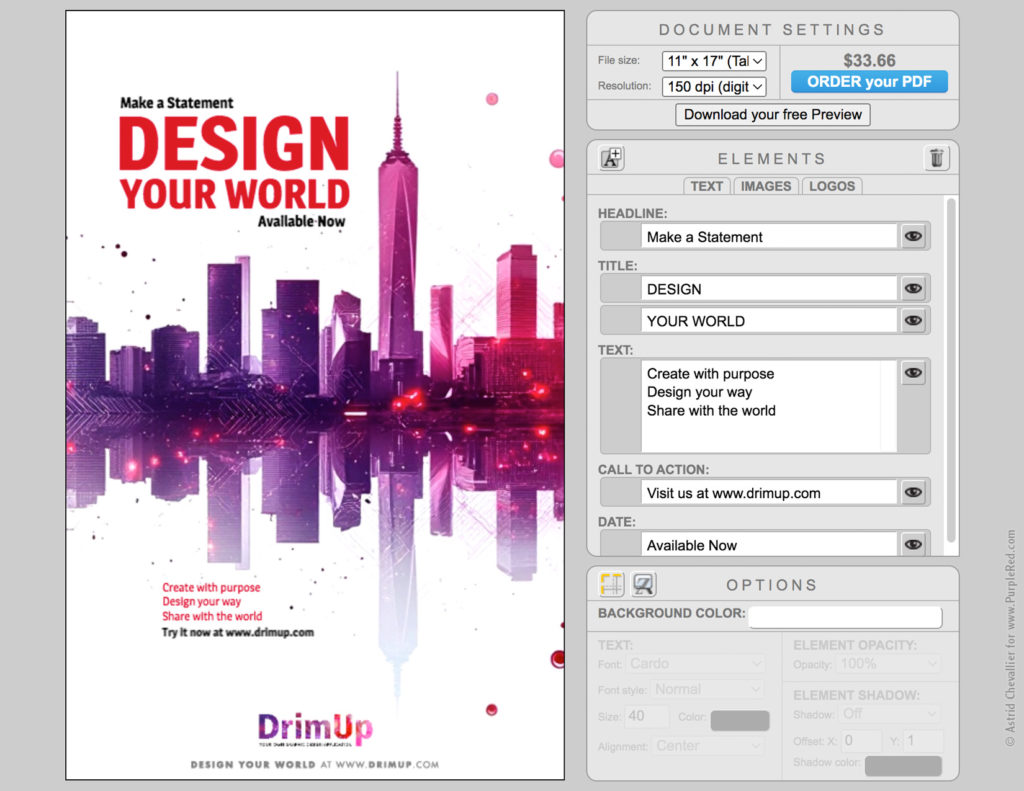Switch to the IMAGES tab
The height and width of the screenshot is (791, 1024).
(766, 186)
